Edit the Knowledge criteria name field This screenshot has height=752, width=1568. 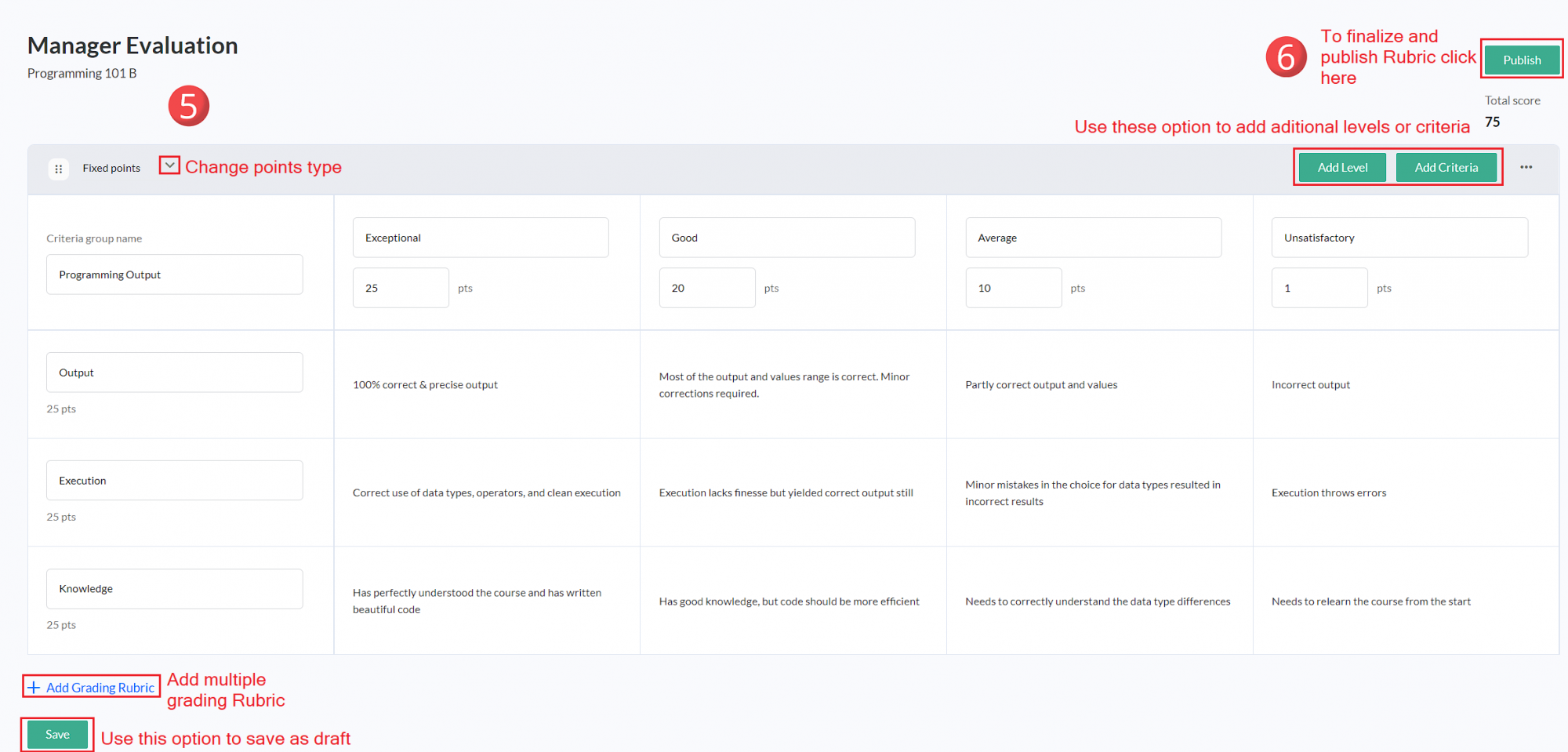[x=175, y=589]
